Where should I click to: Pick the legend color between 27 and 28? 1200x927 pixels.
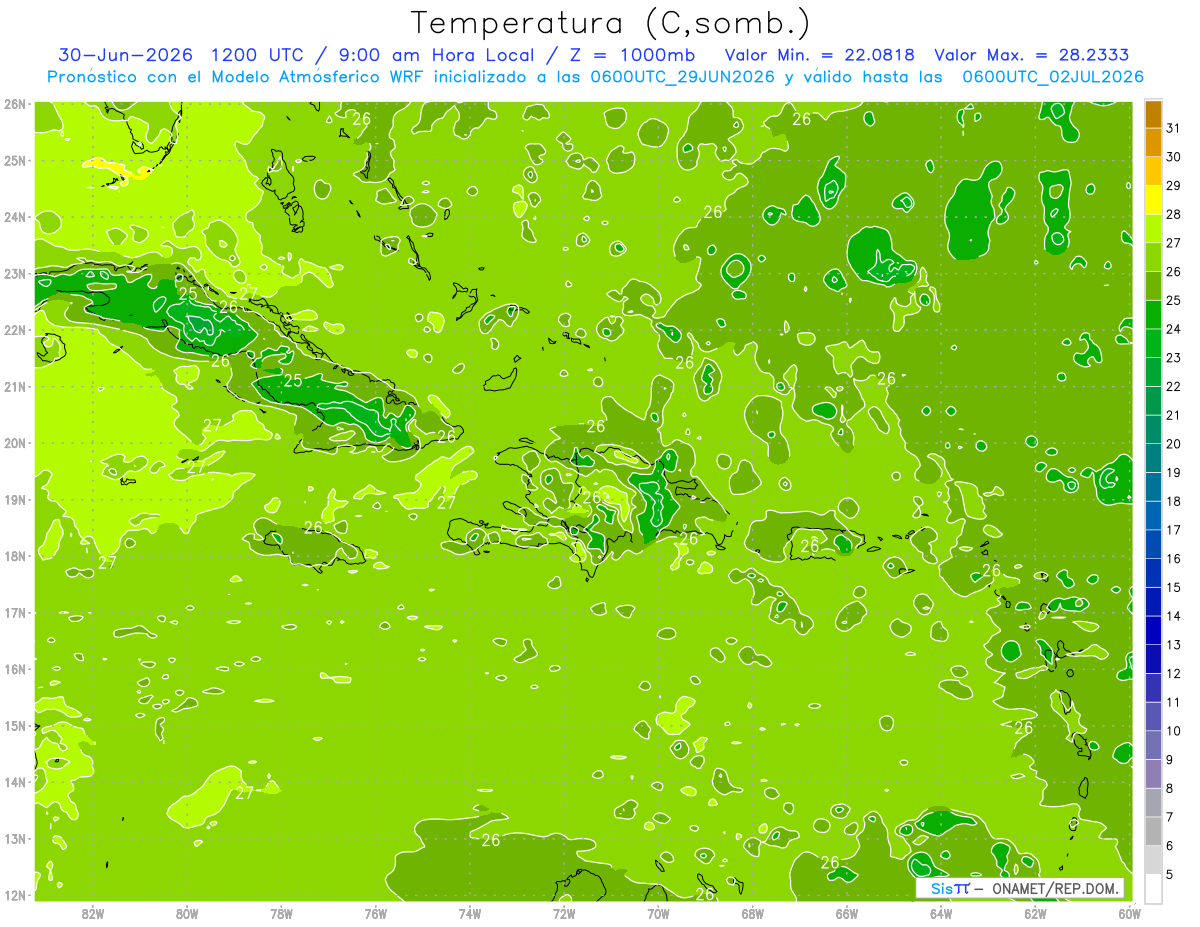[1153, 229]
